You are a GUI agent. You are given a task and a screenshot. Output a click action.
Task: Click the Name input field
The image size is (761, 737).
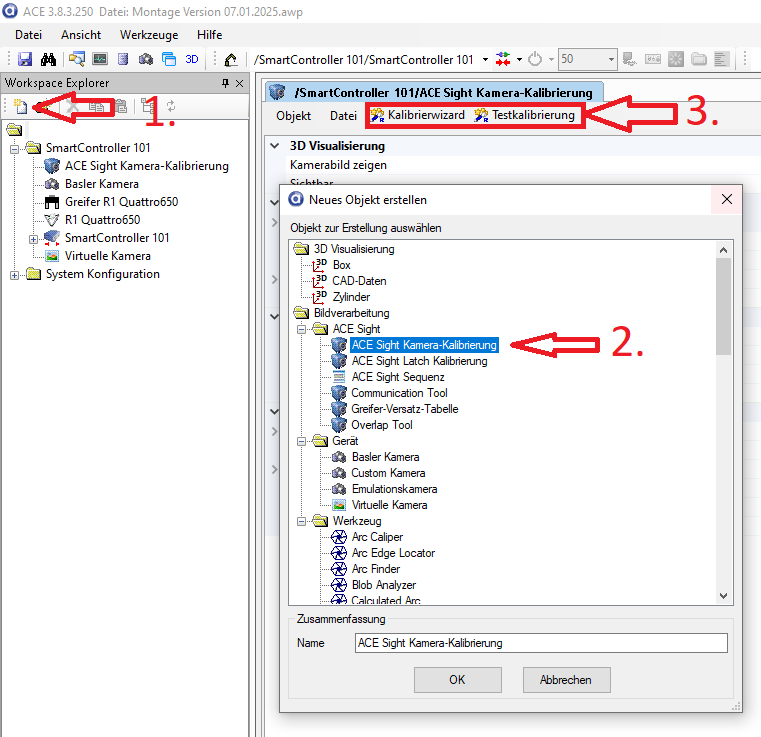coord(541,643)
